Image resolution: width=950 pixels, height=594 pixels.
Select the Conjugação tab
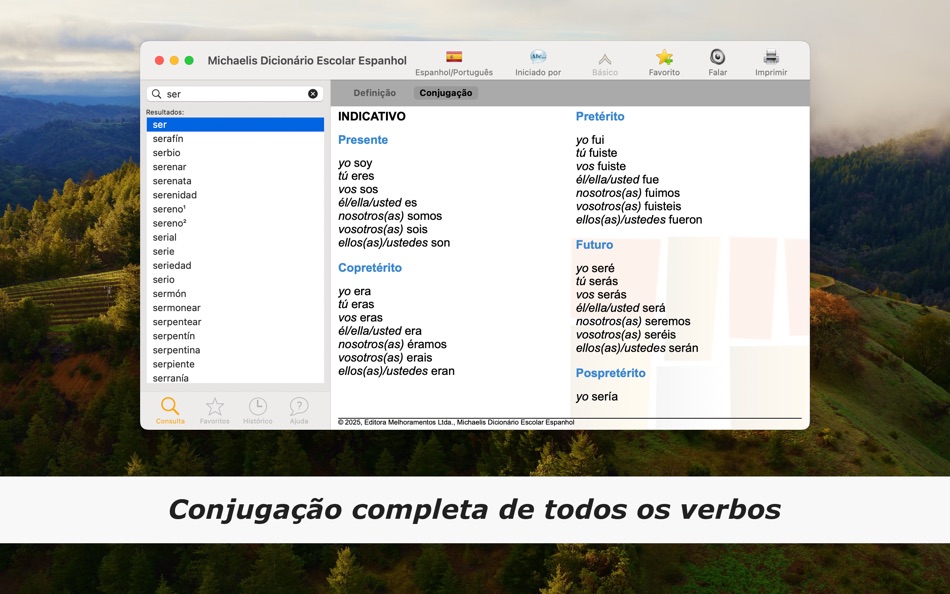[445, 93]
